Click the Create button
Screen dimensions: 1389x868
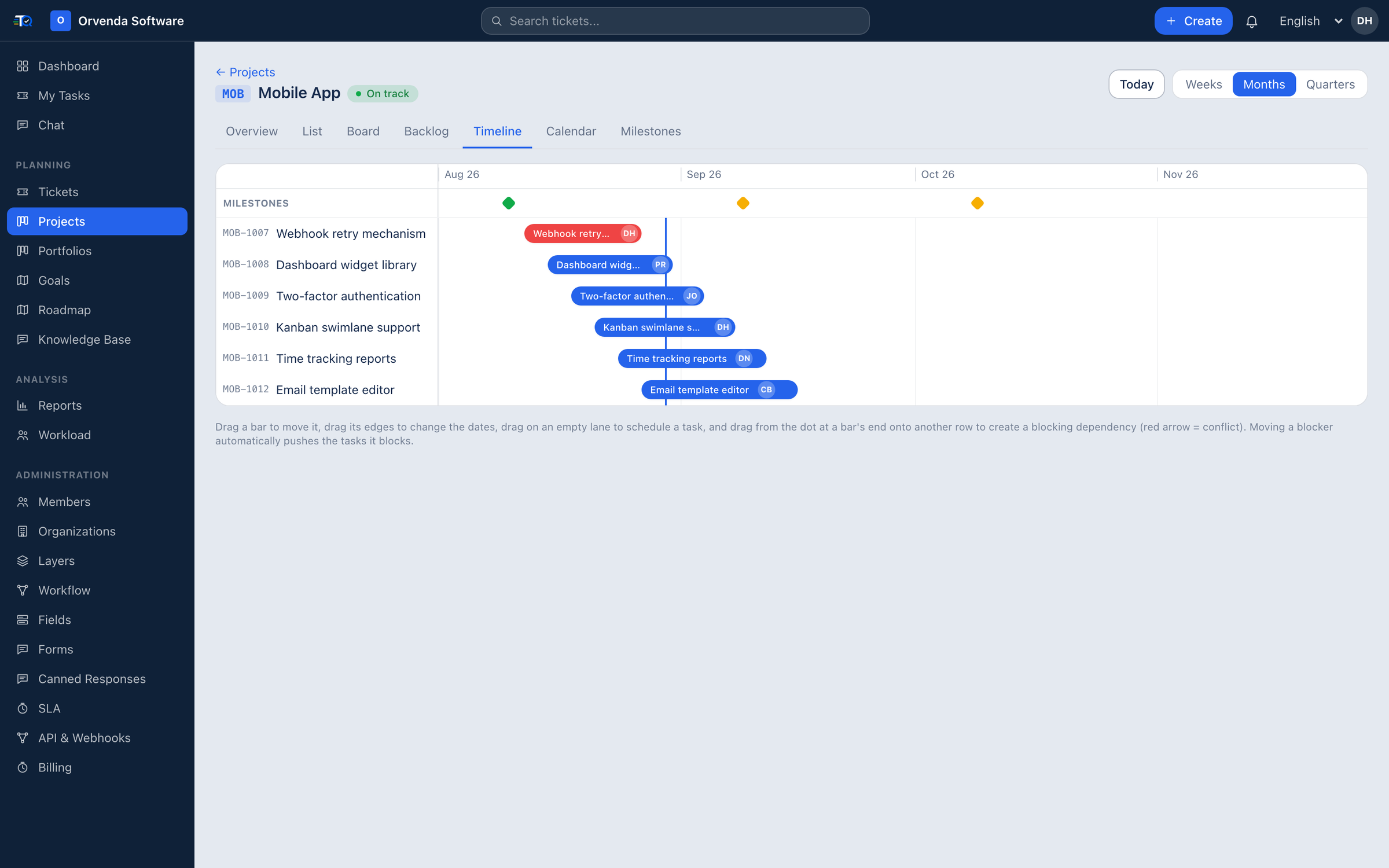pyautogui.click(x=1193, y=21)
